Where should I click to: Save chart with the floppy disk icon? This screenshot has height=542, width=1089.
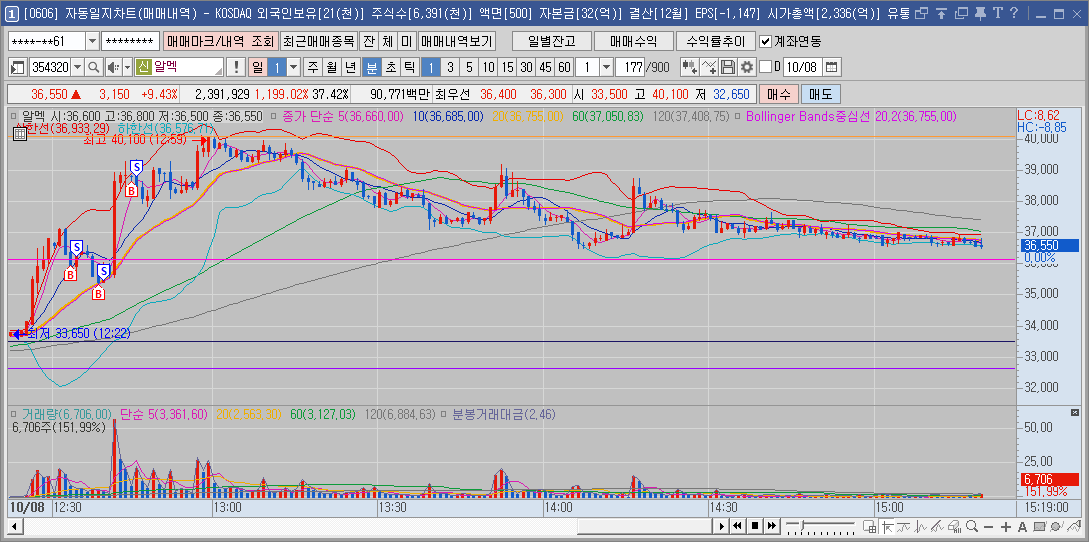[x=728, y=67]
